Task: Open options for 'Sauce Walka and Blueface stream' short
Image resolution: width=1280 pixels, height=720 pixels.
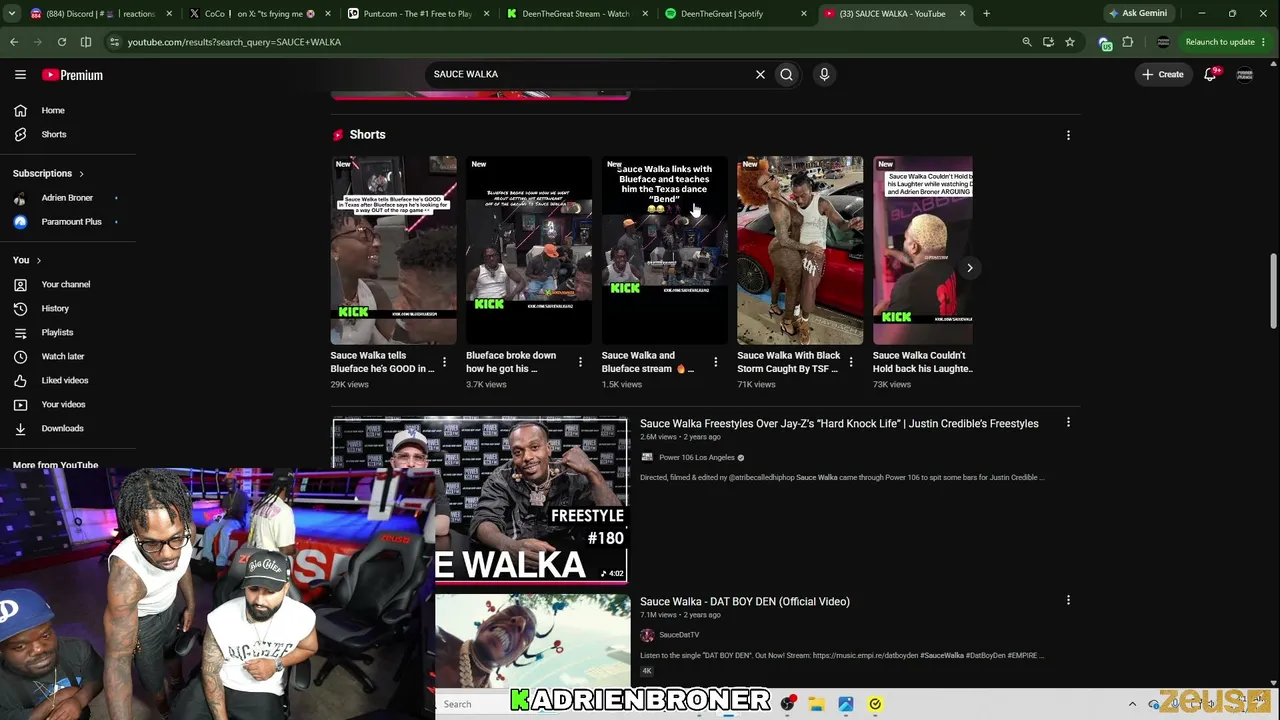Action: 715,362
